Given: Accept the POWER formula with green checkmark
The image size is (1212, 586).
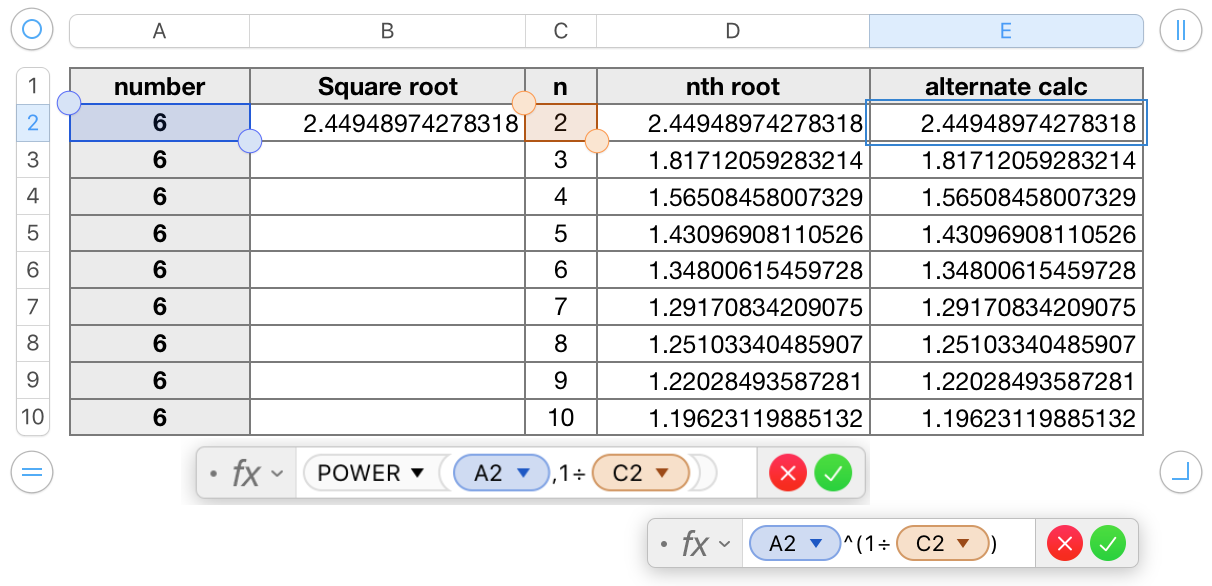Looking at the screenshot, I should 833,473.
